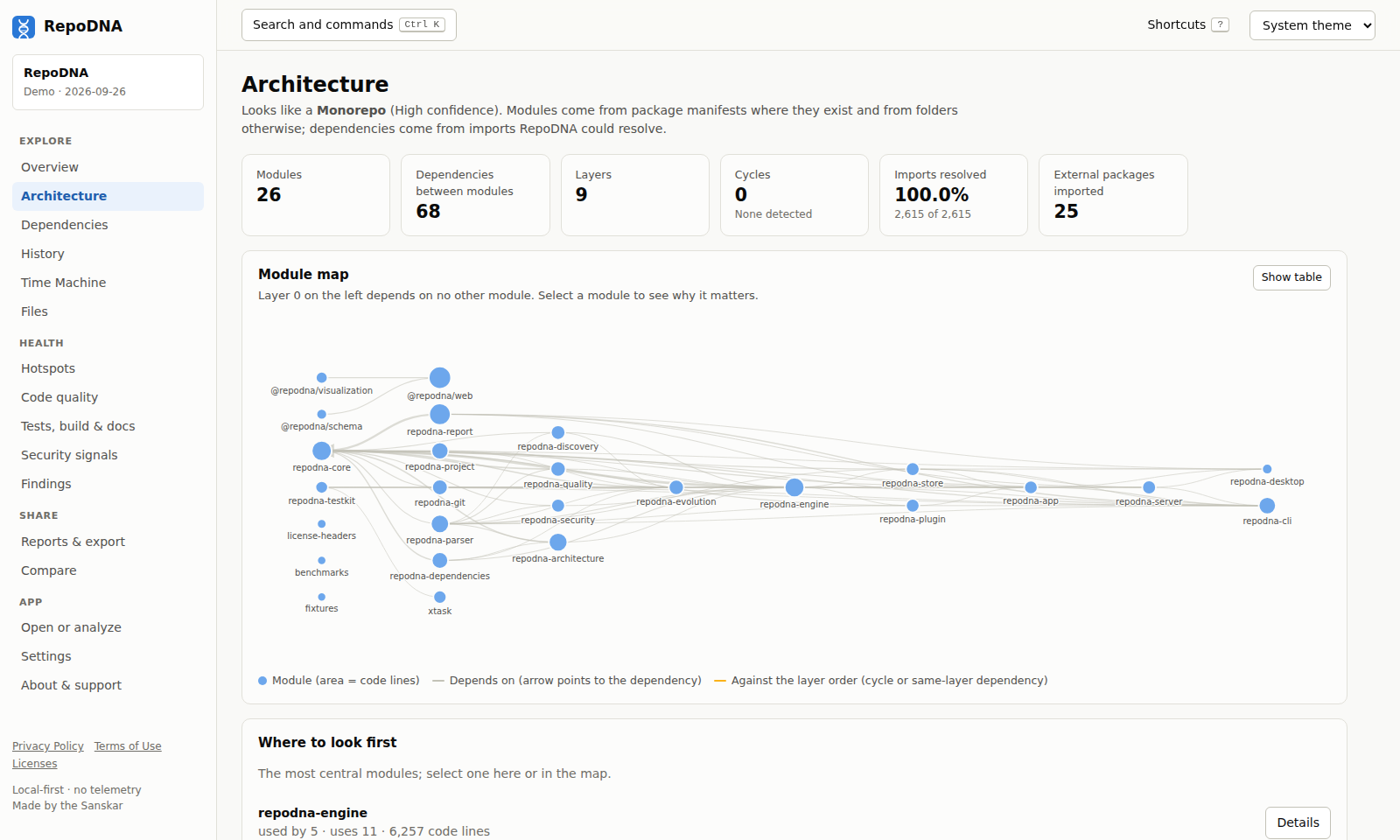Open the Licenses link
This screenshot has height=840, width=1400.
[35, 764]
